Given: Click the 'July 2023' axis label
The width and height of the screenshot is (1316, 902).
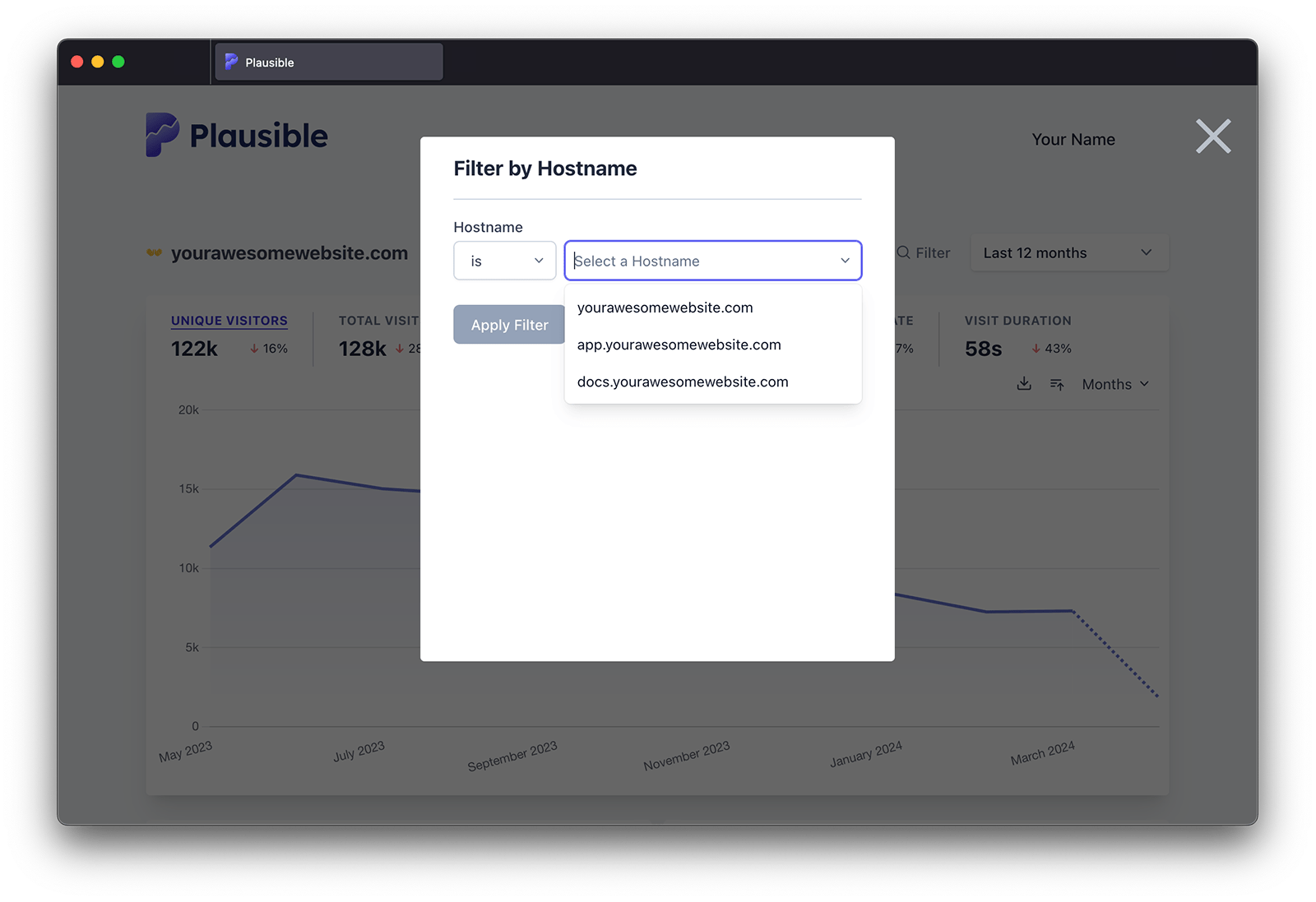Looking at the screenshot, I should click(x=359, y=751).
